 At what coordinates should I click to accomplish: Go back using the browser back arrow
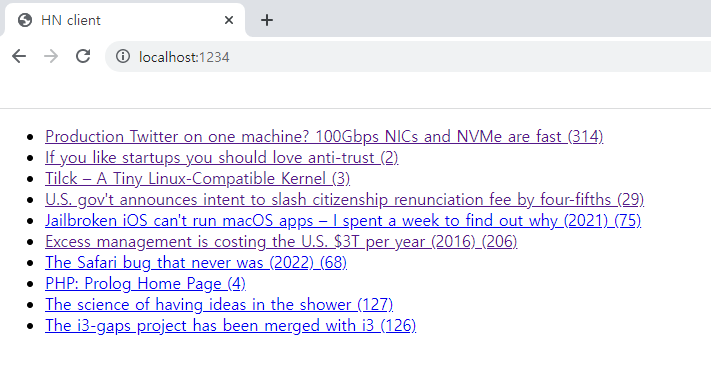tap(19, 56)
